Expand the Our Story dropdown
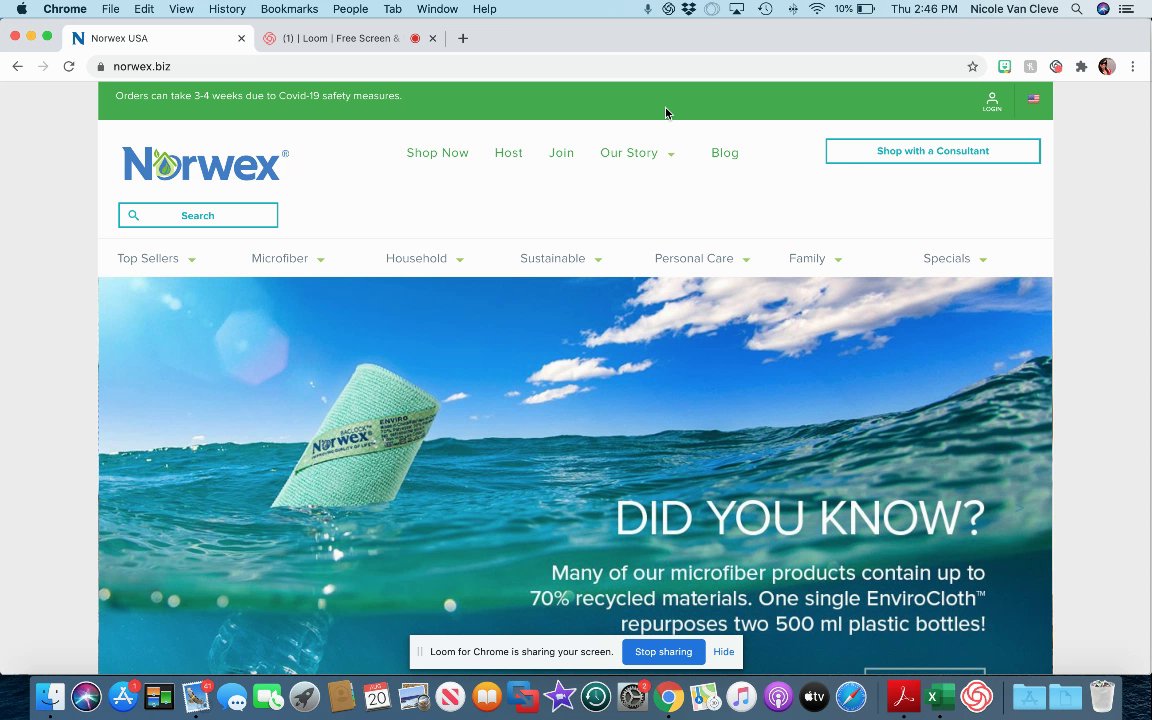Screen dimensions: 1152x720 click(637, 153)
